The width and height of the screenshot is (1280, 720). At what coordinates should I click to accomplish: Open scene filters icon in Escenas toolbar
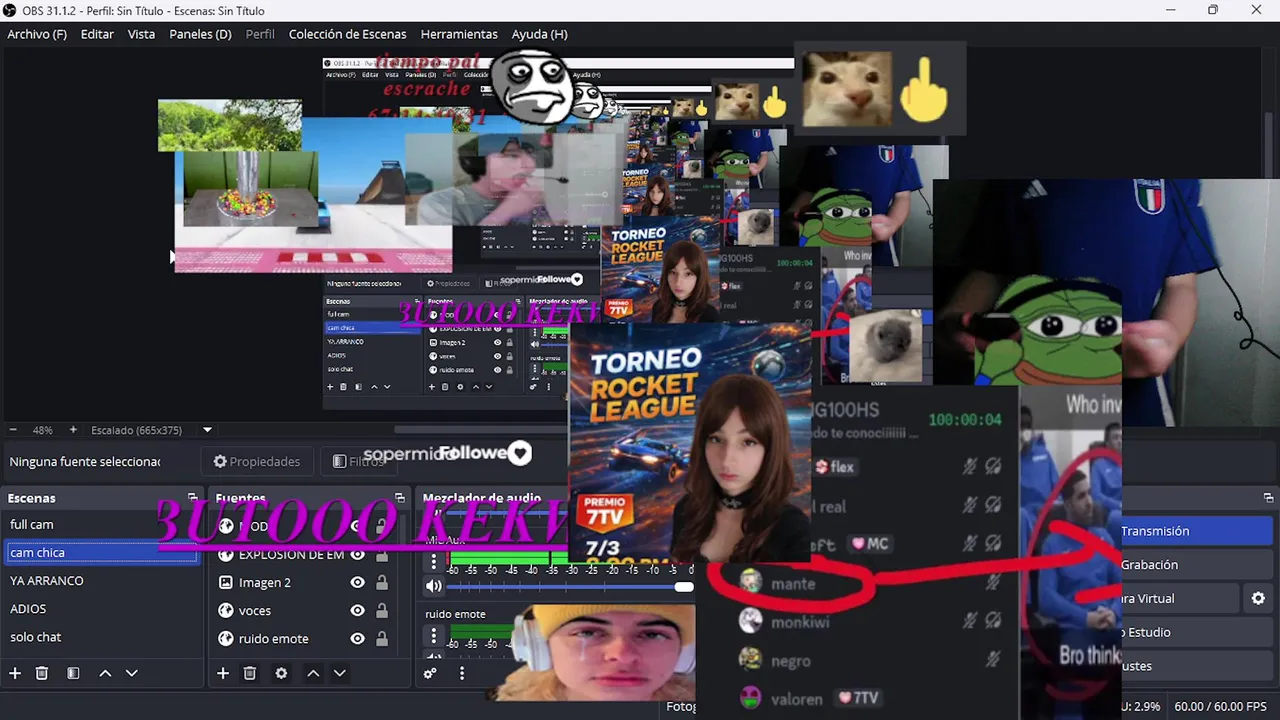pos(73,673)
